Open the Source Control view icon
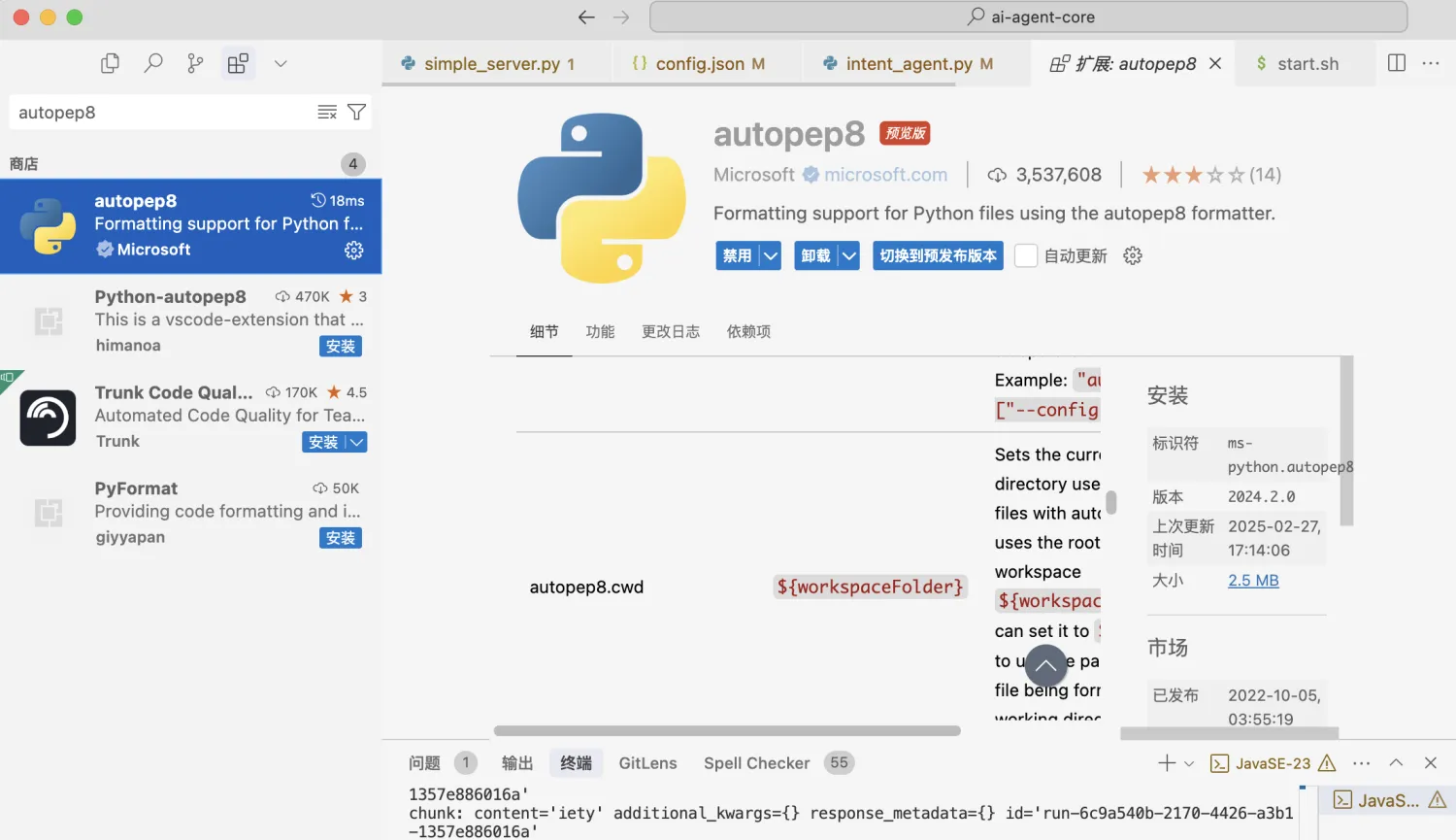The height and width of the screenshot is (840, 1456). tap(195, 64)
